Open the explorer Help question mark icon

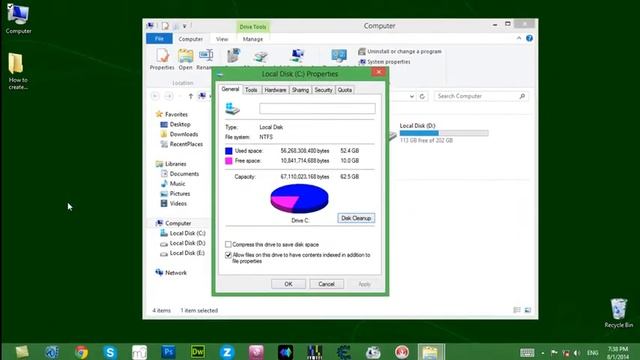(529, 38)
